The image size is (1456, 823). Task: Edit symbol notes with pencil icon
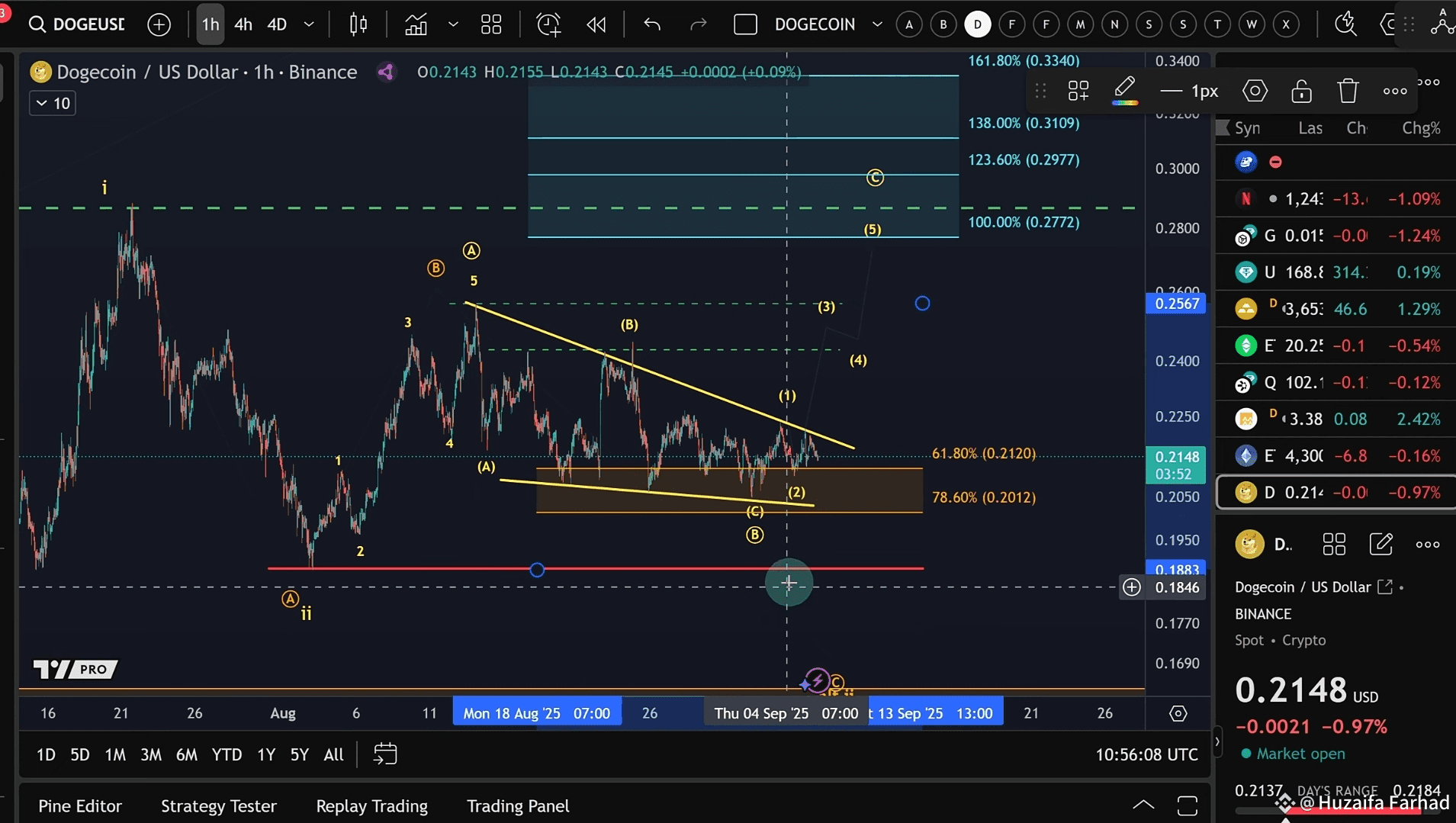coord(1381,544)
